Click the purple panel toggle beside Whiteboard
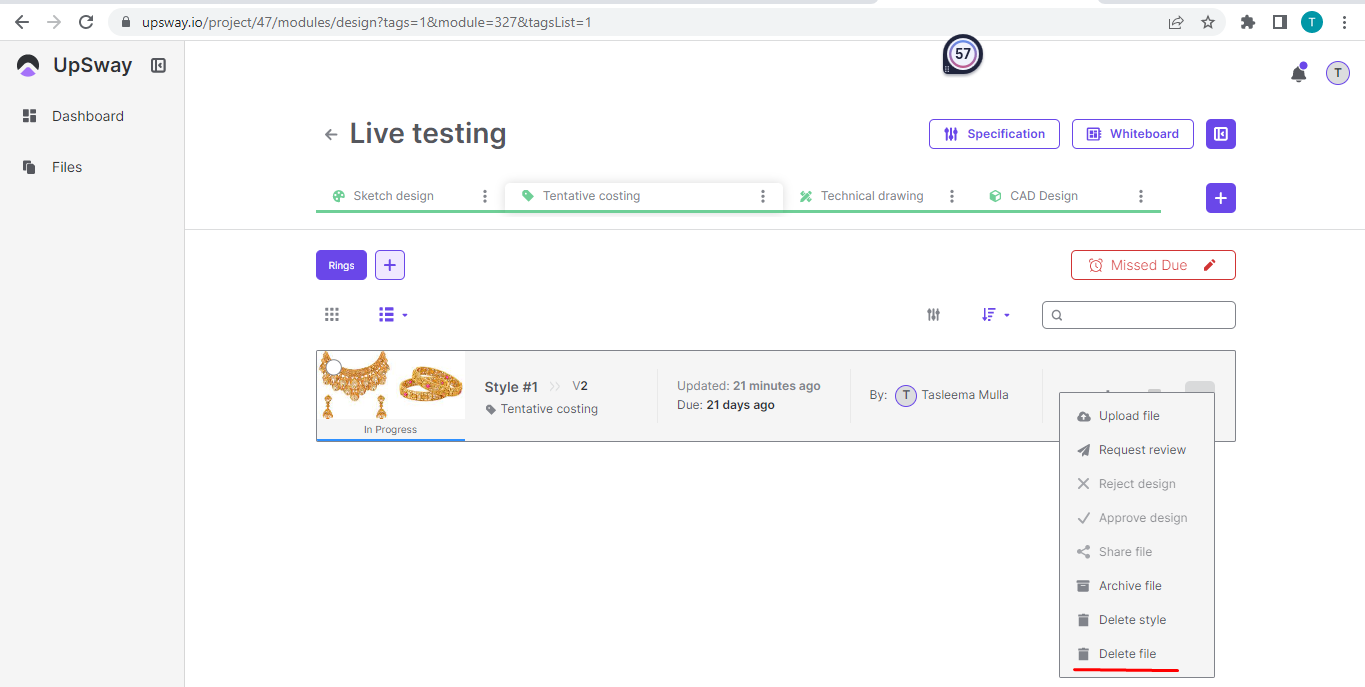The height and width of the screenshot is (687, 1365). pos(1220,134)
